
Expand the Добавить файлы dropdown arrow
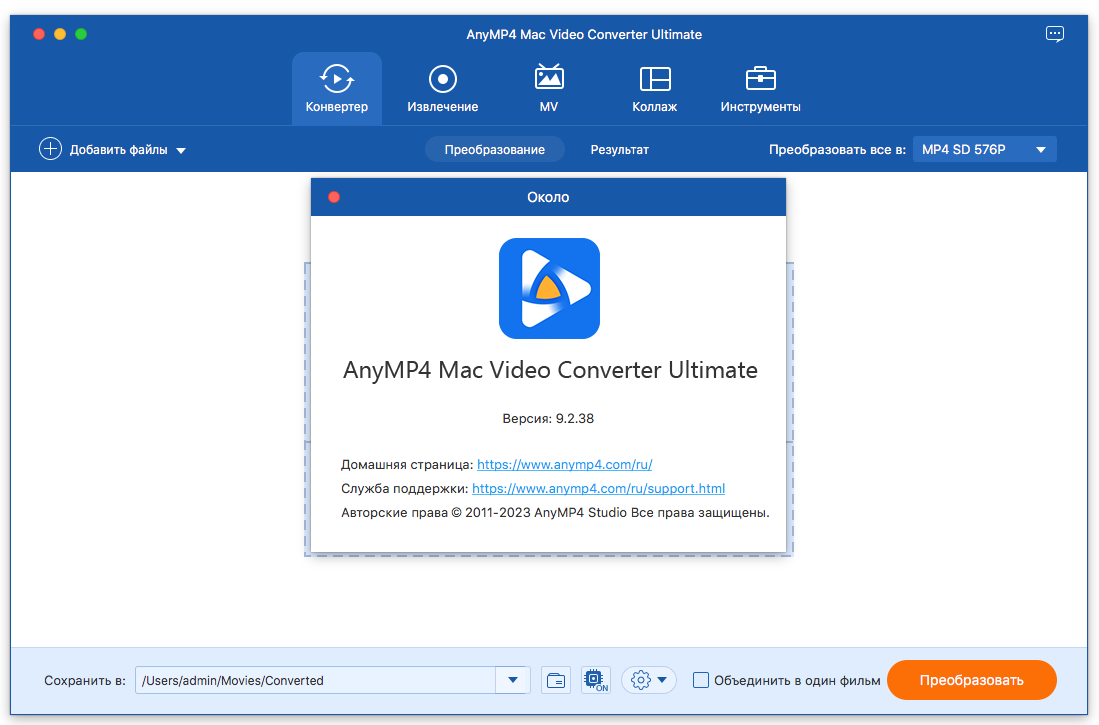[181, 150]
